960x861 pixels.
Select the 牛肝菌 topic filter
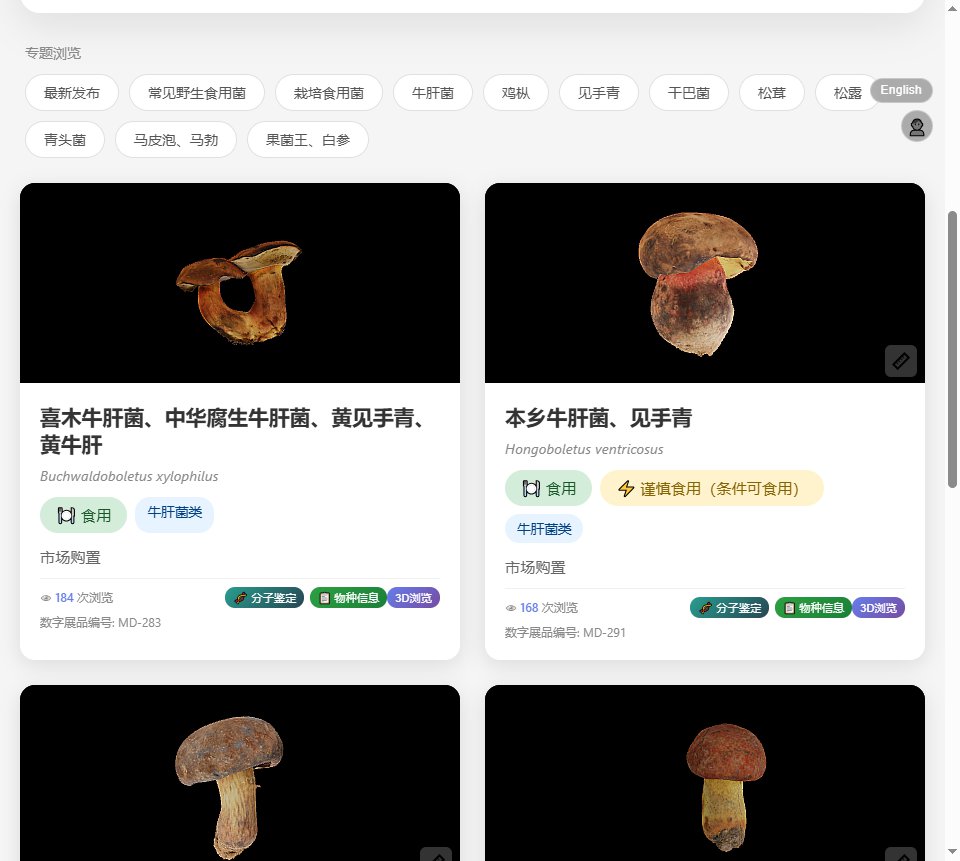tap(433, 93)
